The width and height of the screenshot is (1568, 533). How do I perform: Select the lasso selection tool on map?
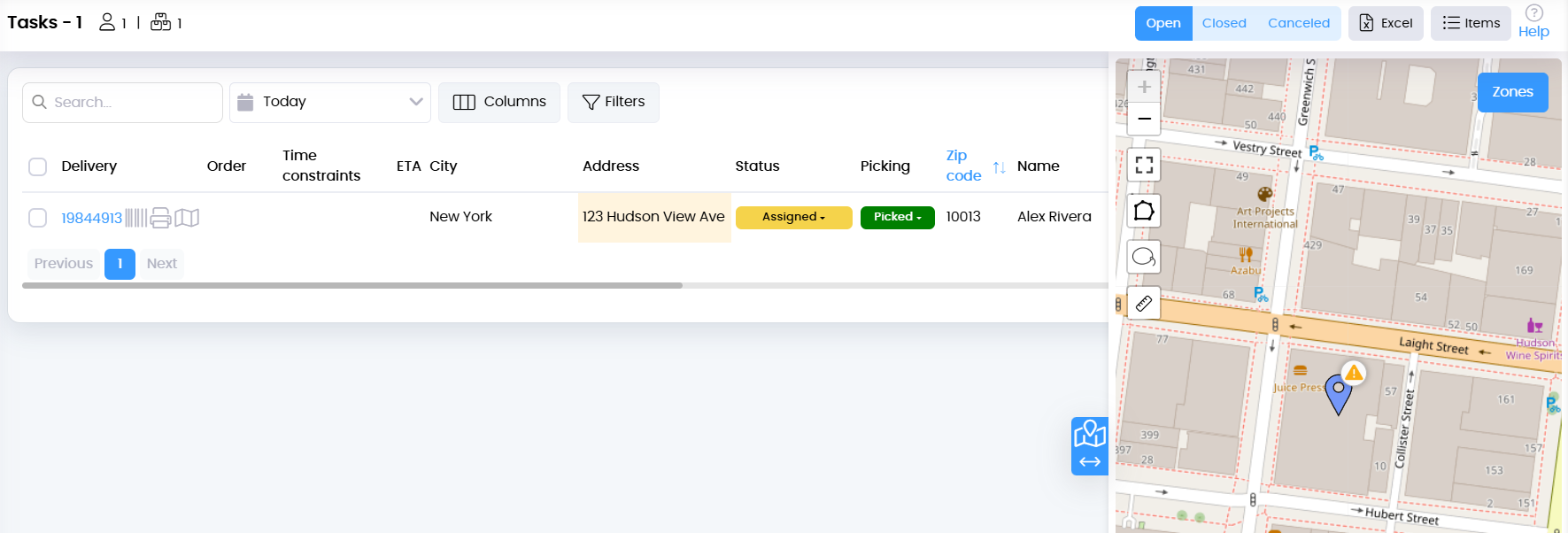coord(1144,258)
